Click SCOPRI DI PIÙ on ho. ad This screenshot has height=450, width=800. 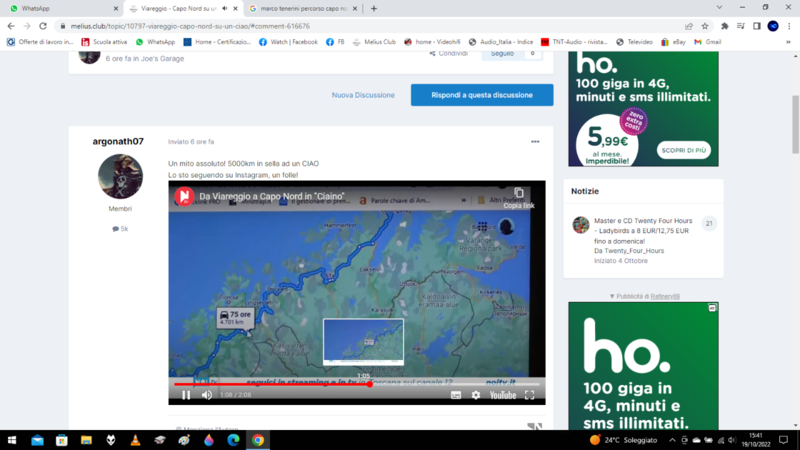[x=684, y=151]
